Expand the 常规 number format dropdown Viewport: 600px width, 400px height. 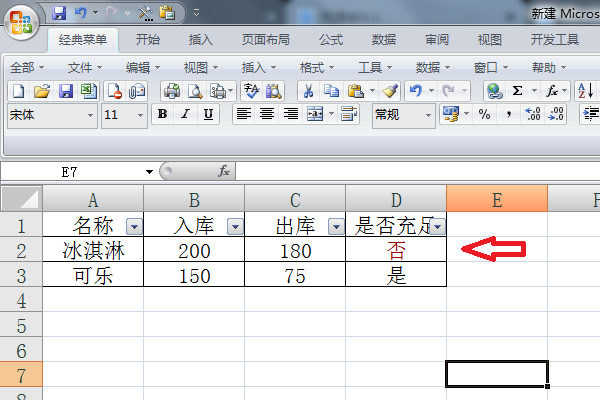click(428, 115)
